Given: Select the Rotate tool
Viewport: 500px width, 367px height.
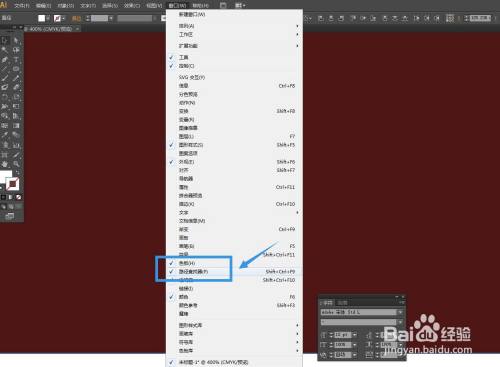Looking at the screenshot, I should pyautogui.click(x=5, y=97).
